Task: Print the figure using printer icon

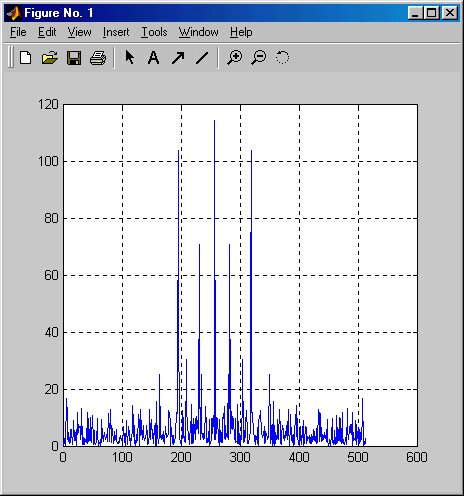Action: coord(98,58)
